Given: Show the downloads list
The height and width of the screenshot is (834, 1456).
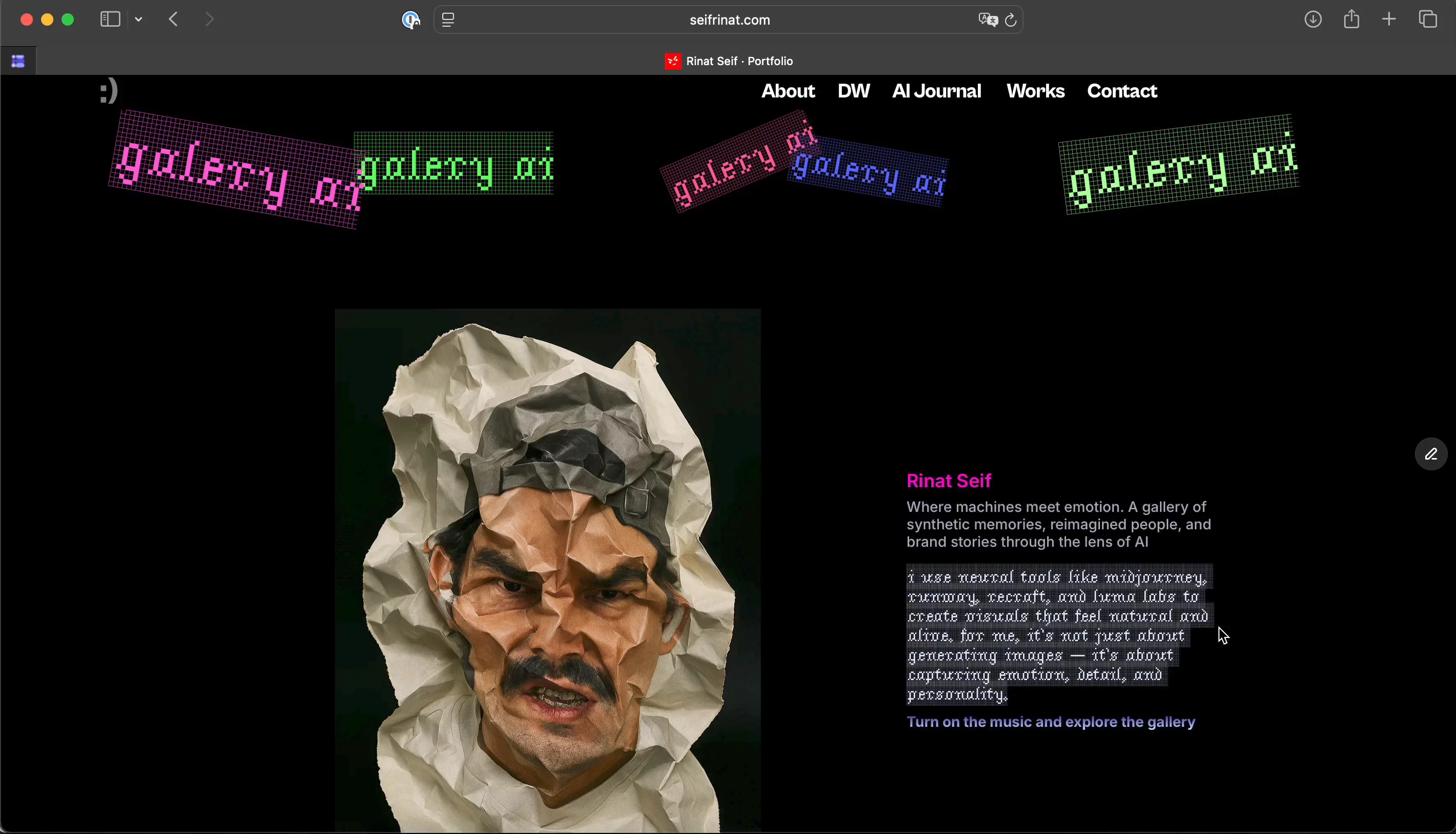Looking at the screenshot, I should click(x=1313, y=20).
